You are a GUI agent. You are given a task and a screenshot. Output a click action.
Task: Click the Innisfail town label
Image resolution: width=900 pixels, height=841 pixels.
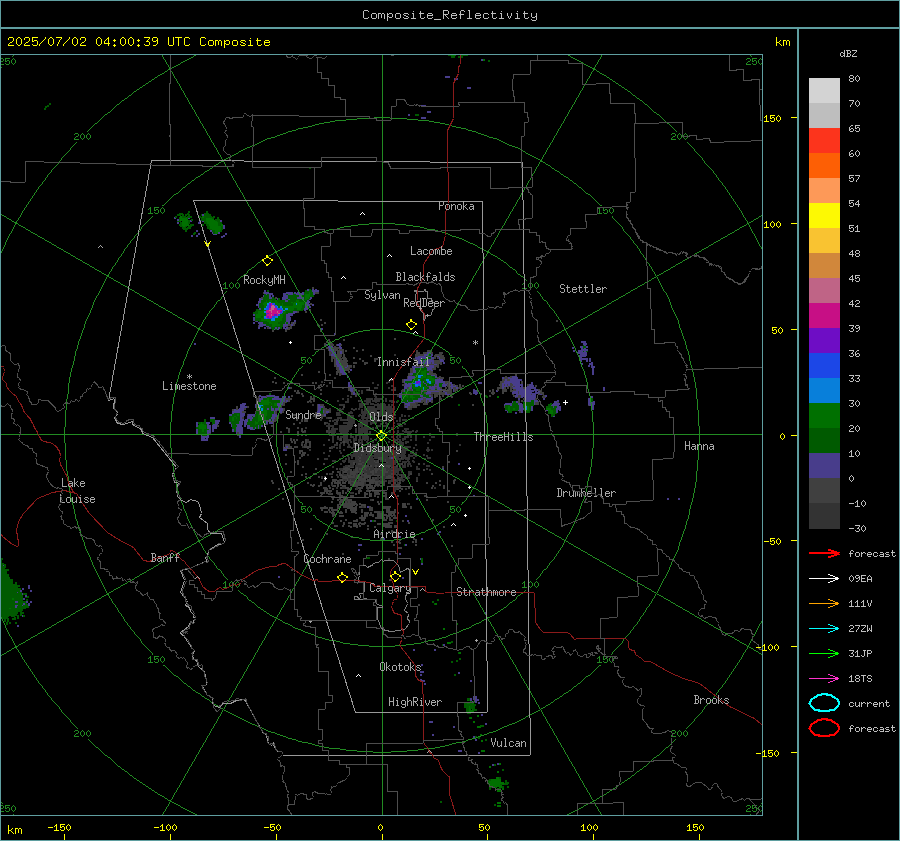[403, 362]
